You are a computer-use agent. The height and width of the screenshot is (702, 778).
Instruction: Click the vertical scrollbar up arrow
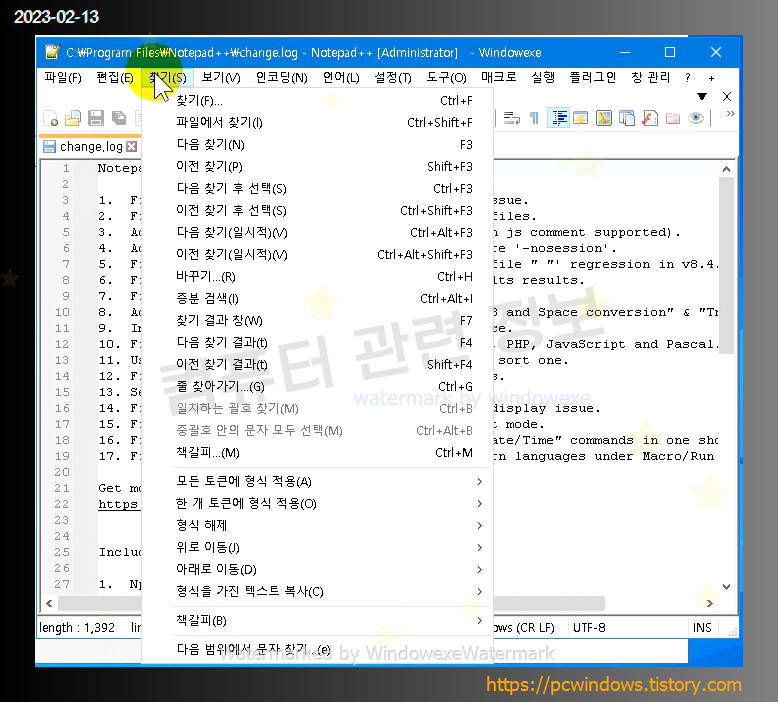tap(726, 169)
